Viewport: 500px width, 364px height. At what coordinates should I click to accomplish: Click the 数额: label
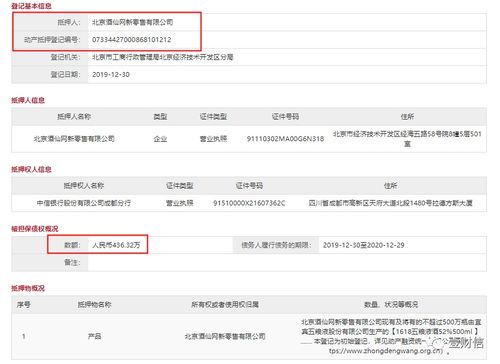(72, 245)
